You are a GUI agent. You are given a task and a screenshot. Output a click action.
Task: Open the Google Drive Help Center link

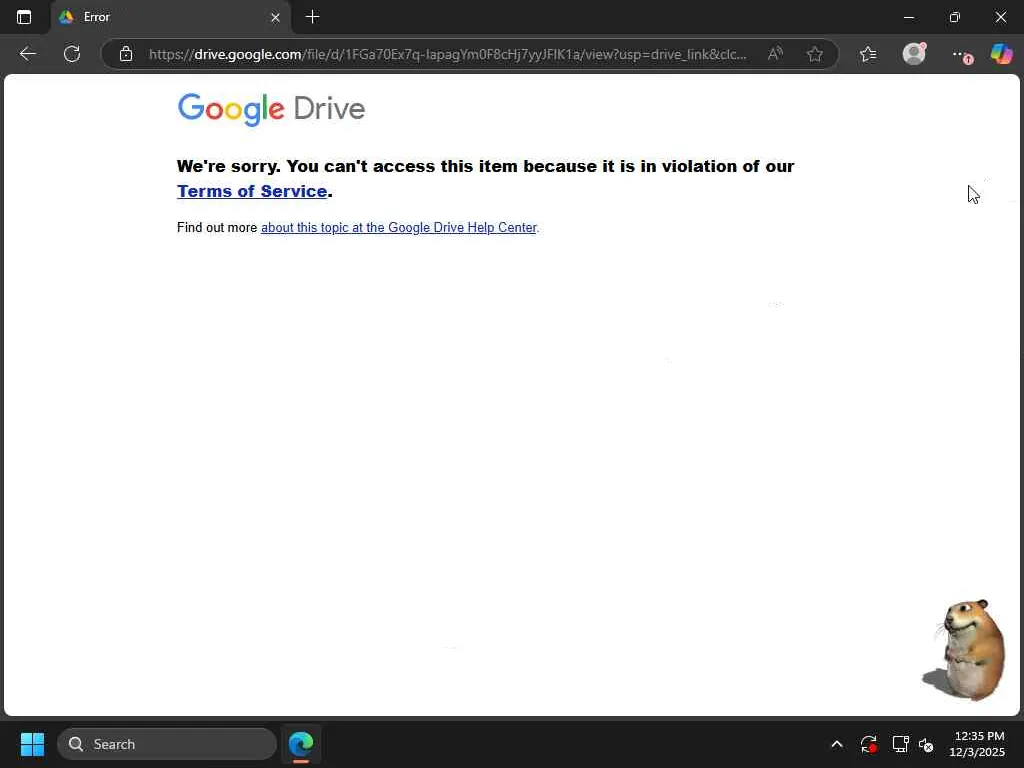pyautogui.click(x=398, y=227)
